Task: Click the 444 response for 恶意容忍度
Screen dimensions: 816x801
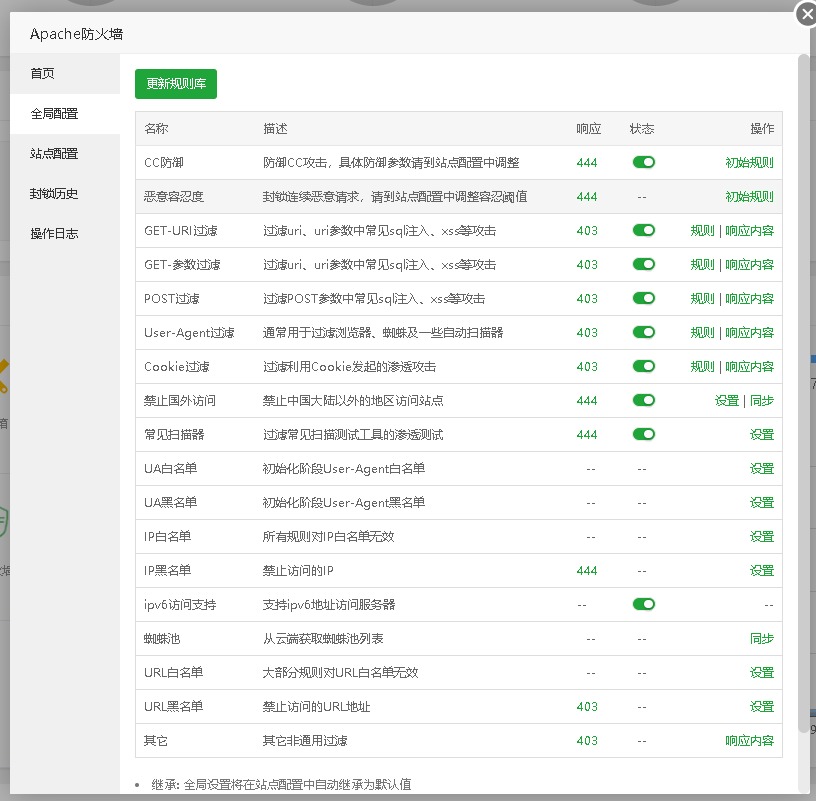Action: (587, 197)
